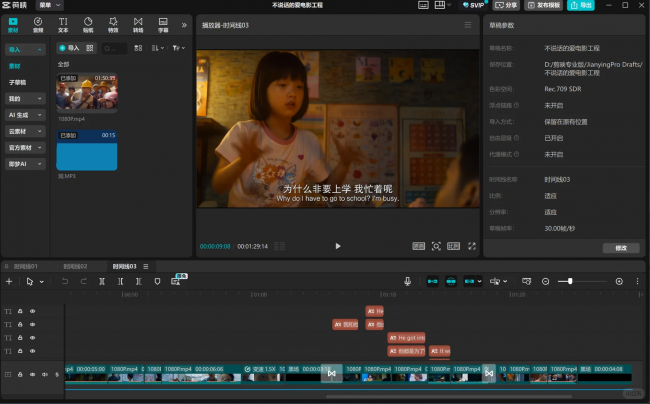The width and height of the screenshot is (650, 404).
Task: Click the 导出 export button
Action: pos(581,5)
